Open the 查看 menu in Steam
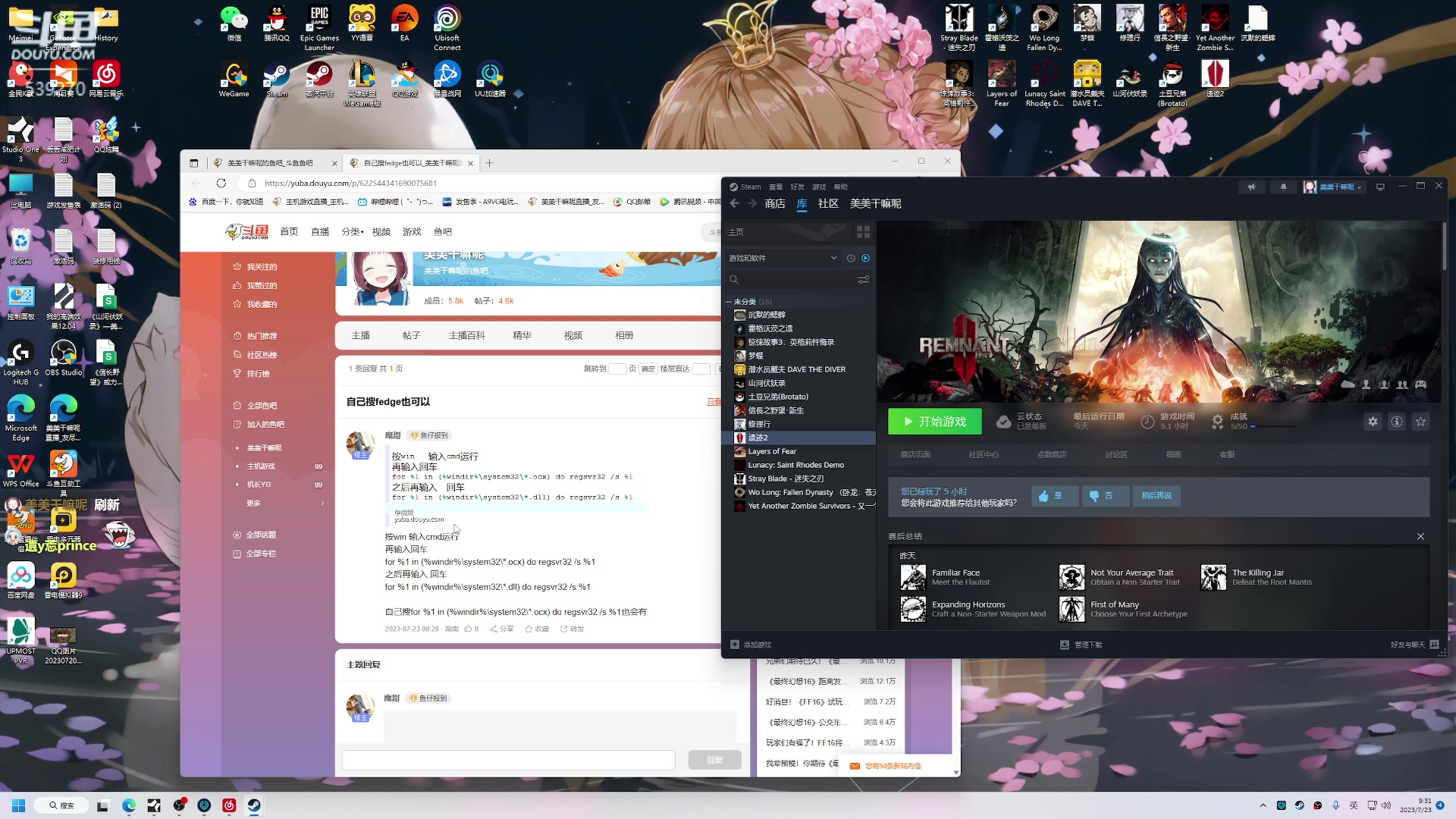The image size is (1456, 819). pyautogui.click(x=775, y=187)
